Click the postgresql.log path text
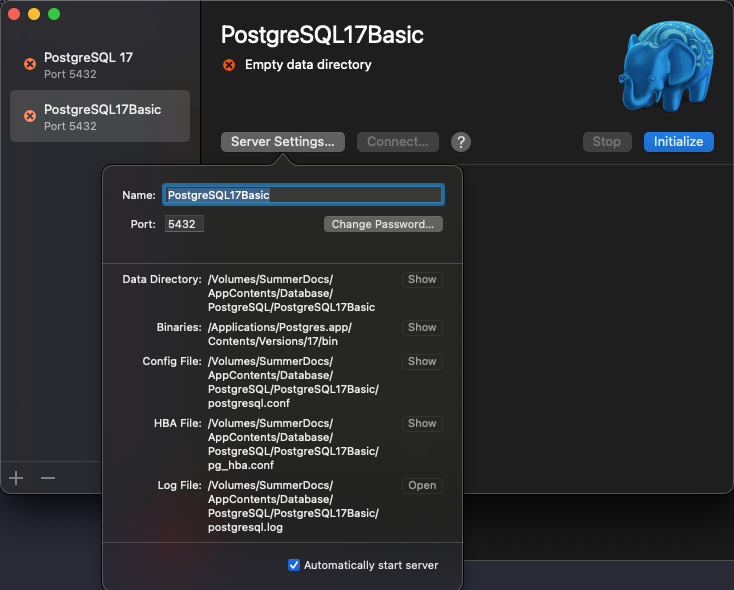This screenshot has height=590, width=734. pos(294,506)
